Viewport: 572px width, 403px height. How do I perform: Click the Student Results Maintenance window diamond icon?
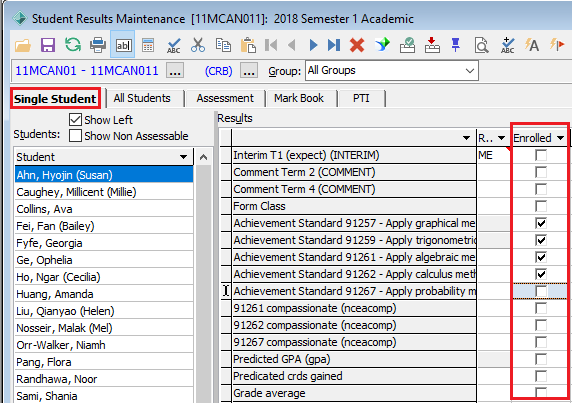20,18
